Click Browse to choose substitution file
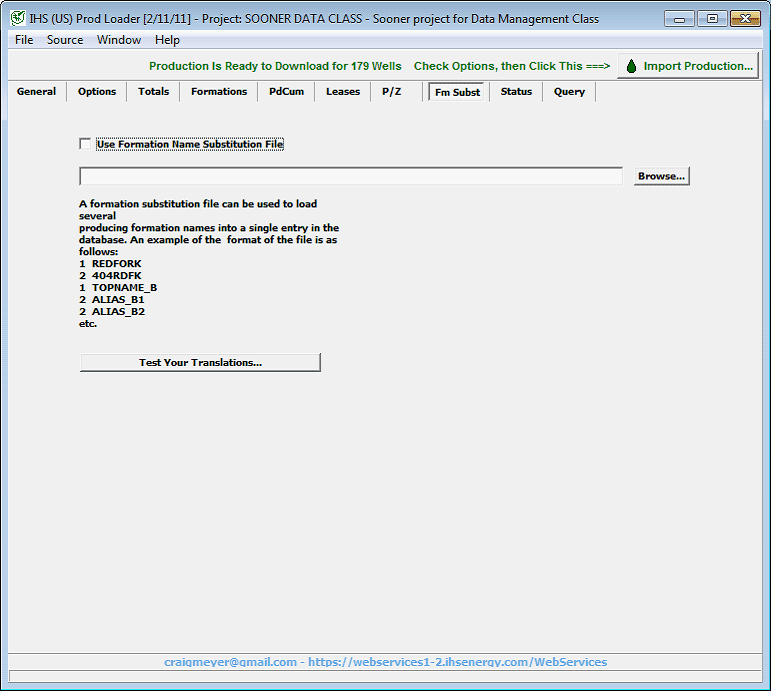Screen dimensions: 772x692 661,176
